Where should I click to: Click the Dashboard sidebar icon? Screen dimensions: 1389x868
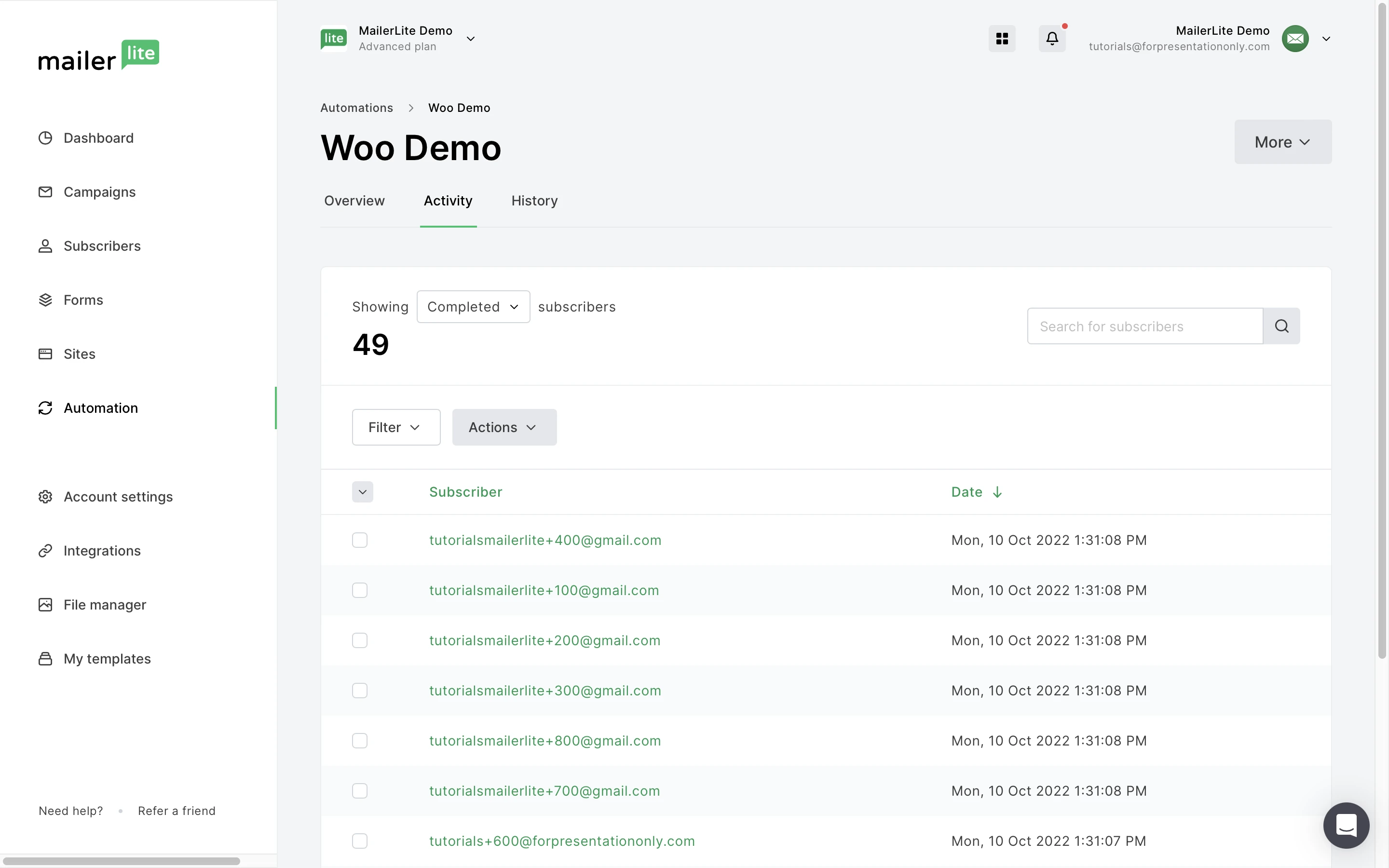click(x=45, y=138)
